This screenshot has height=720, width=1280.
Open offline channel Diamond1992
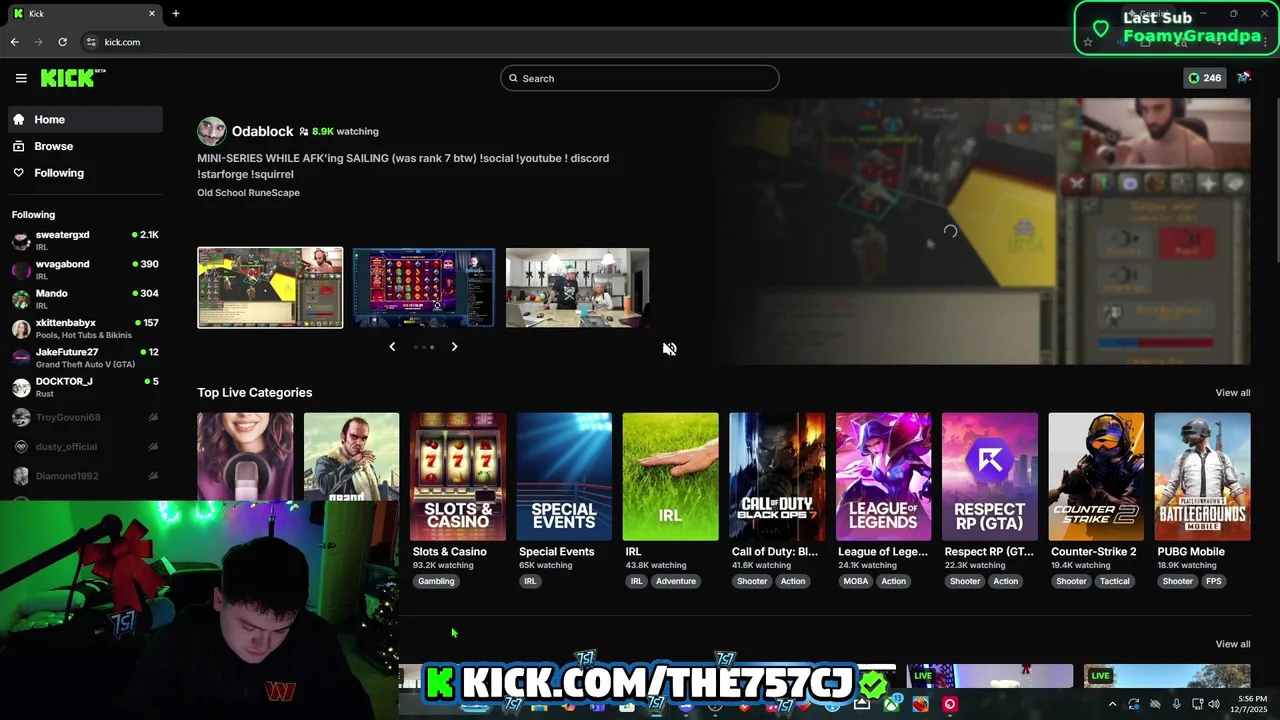(x=85, y=476)
